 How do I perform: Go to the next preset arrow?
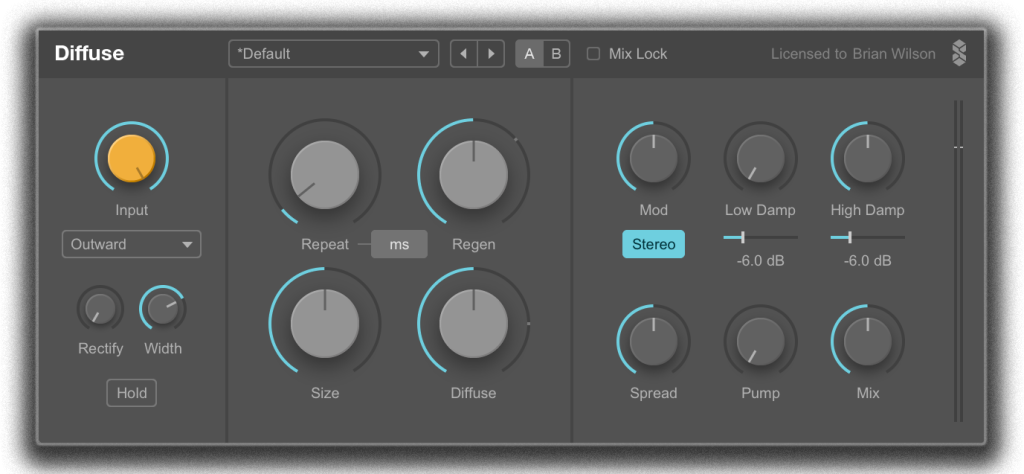click(x=491, y=54)
